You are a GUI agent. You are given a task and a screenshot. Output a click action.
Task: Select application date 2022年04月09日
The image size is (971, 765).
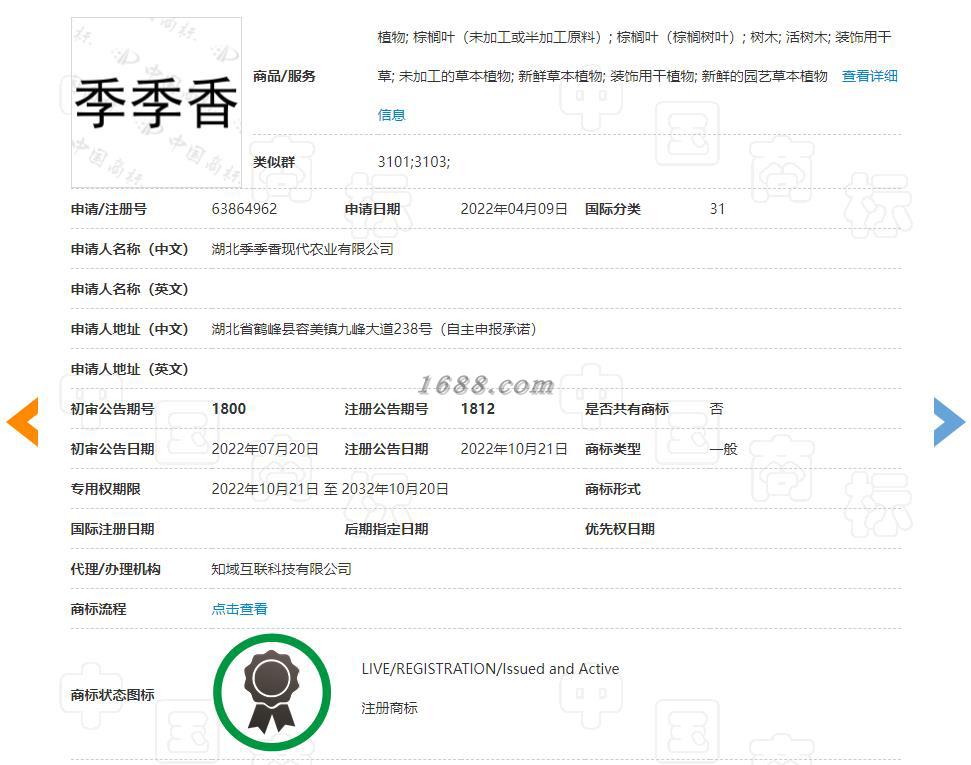pyautogui.click(x=514, y=209)
